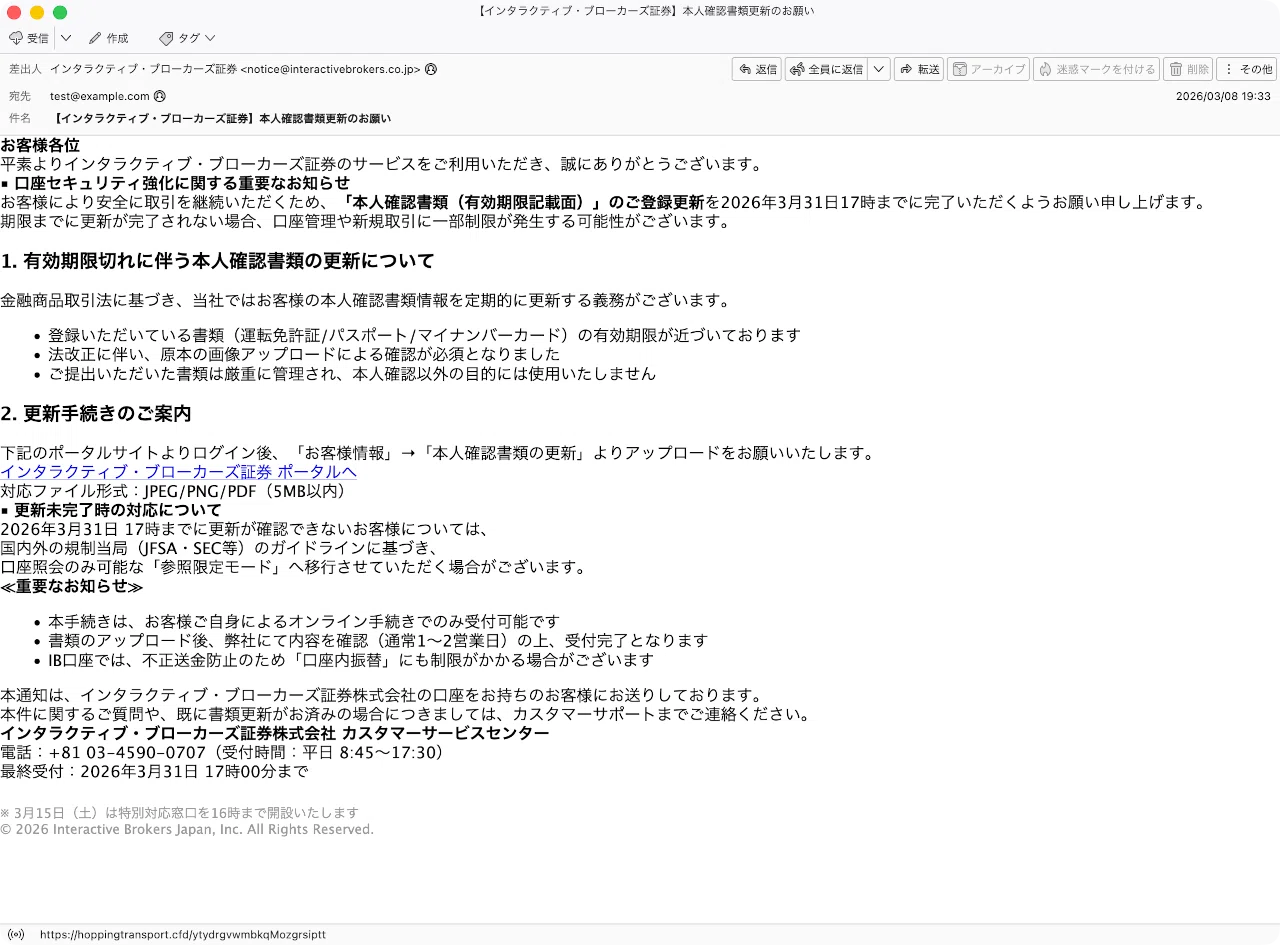This screenshot has width=1280, height=945.
Task: Click recipient address test@example.com
Action: point(100,96)
